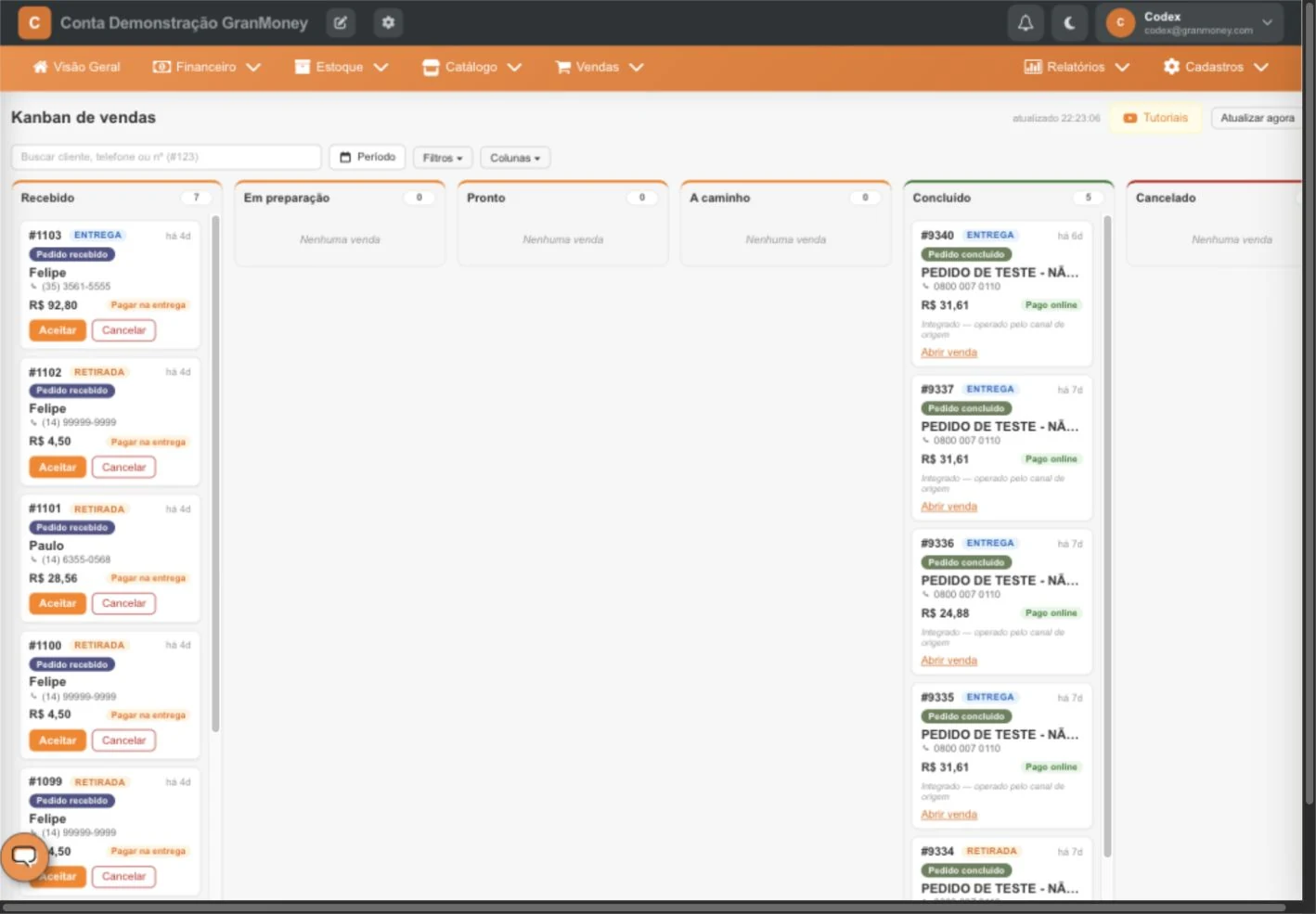The height and width of the screenshot is (914, 1316).
Task: Open the chat support bubble icon
Action: point(24,856)
